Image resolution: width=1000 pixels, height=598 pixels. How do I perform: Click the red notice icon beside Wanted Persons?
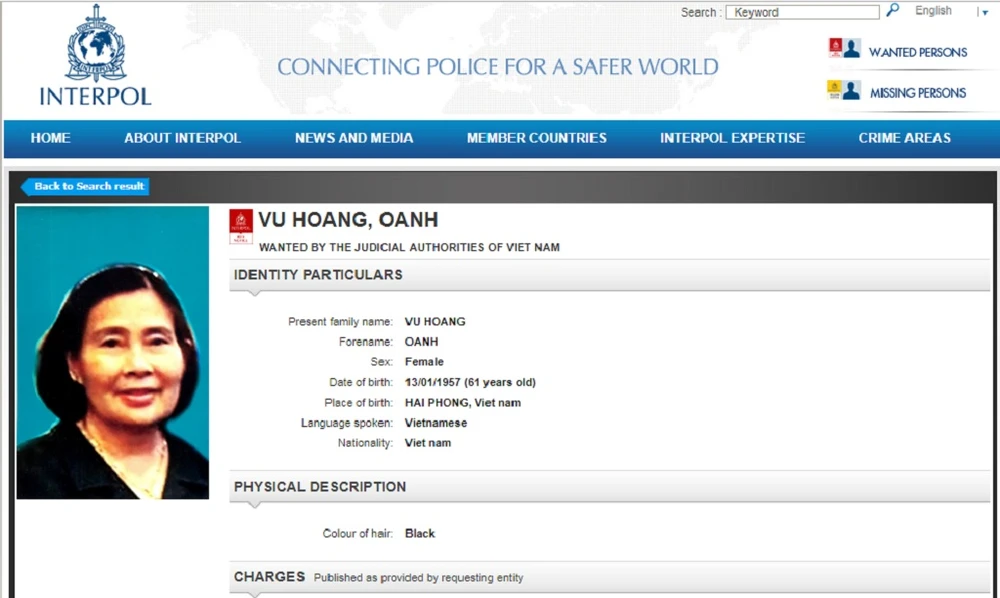coord(835,48)
